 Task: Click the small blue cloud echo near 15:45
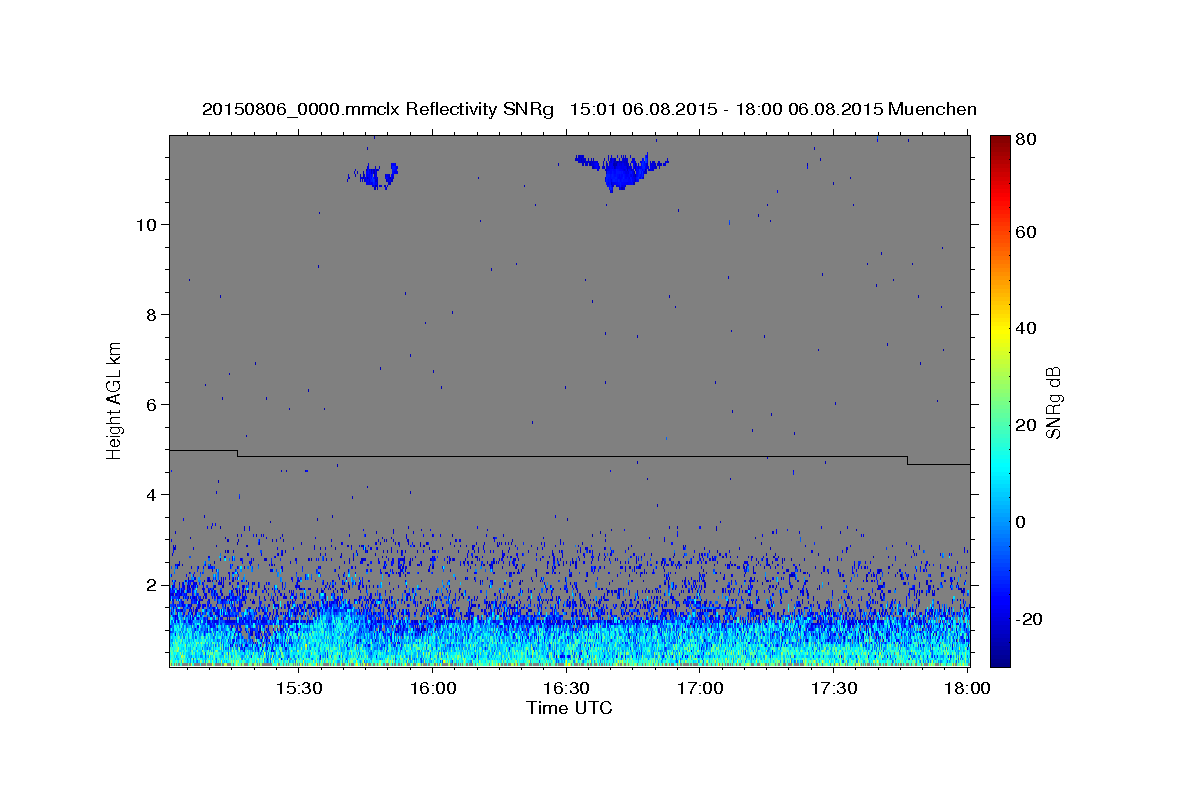[x=375, y=176]
